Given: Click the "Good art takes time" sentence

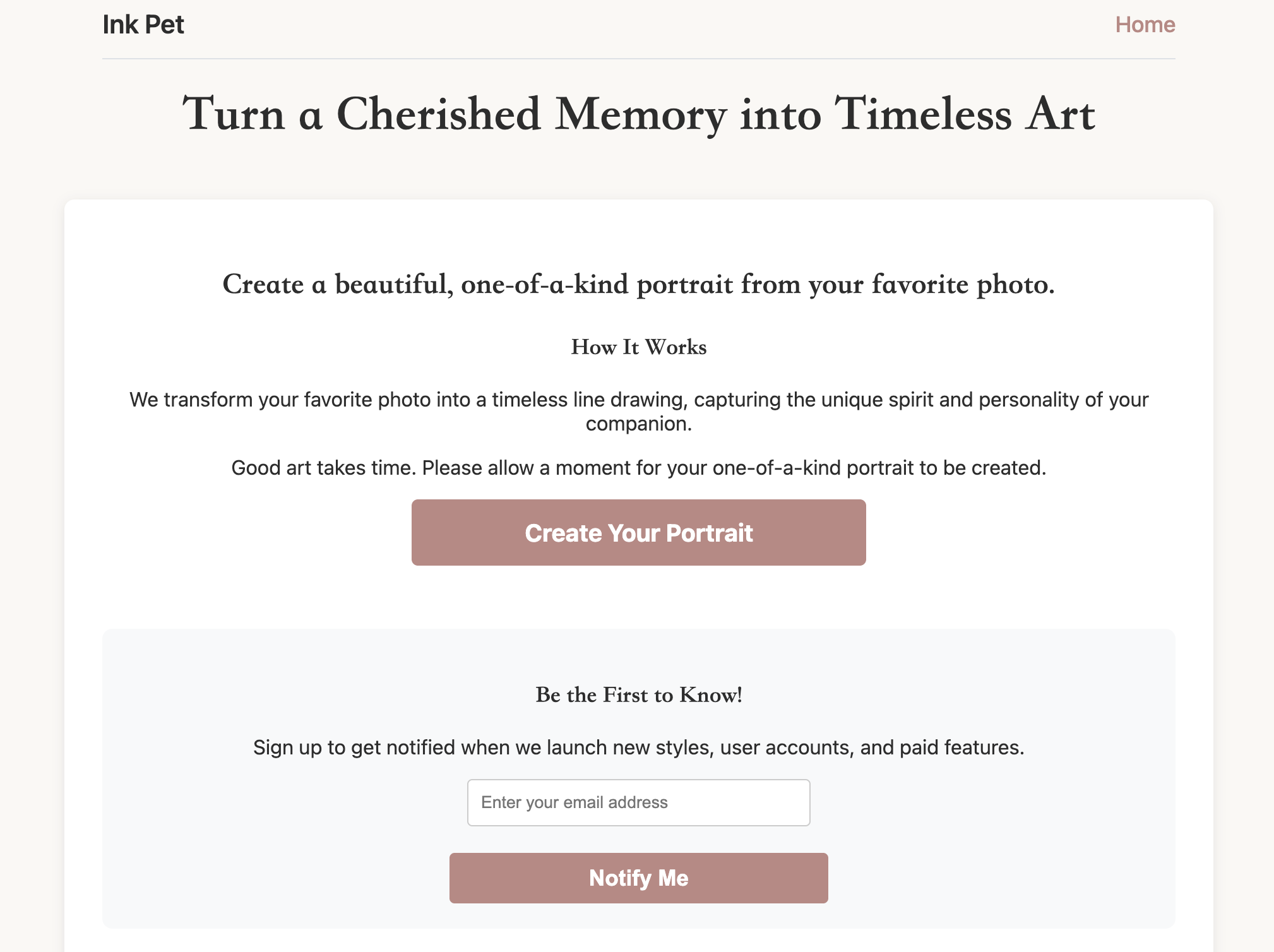Looking at the screenshot, I should pos(638,468).
